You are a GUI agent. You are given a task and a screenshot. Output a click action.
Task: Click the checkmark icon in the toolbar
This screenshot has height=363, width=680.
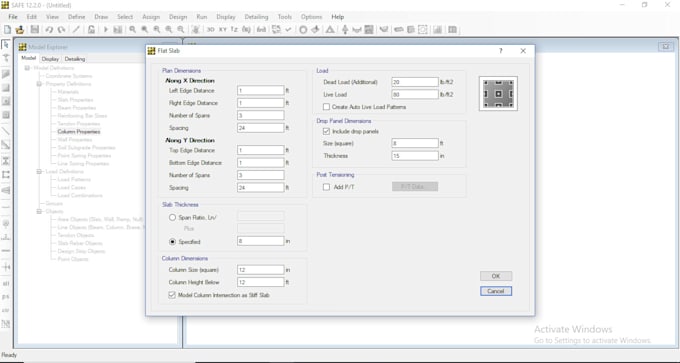tap(288, 29)
